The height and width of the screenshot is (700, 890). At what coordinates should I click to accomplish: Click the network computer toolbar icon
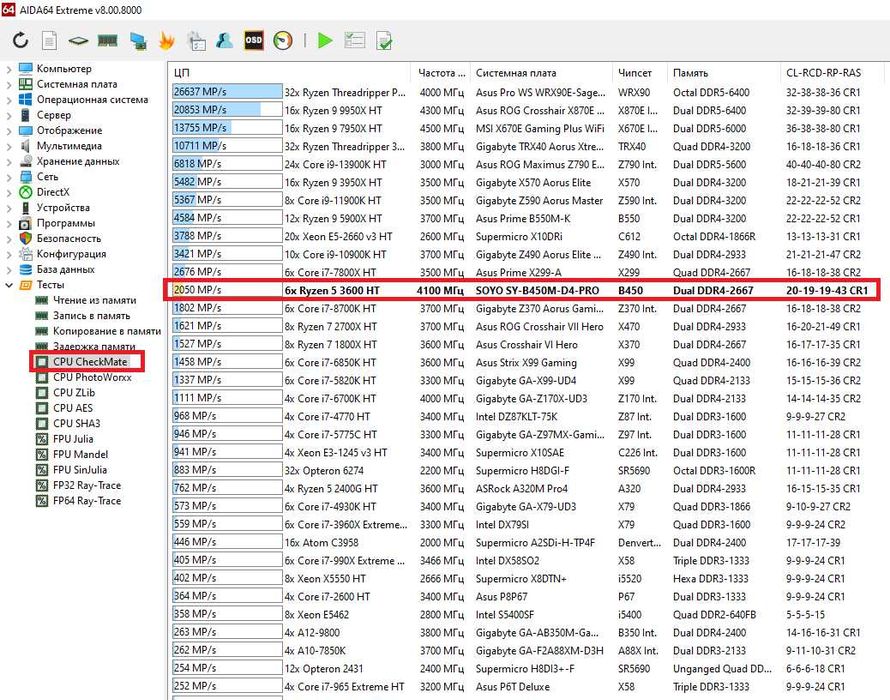138,41
